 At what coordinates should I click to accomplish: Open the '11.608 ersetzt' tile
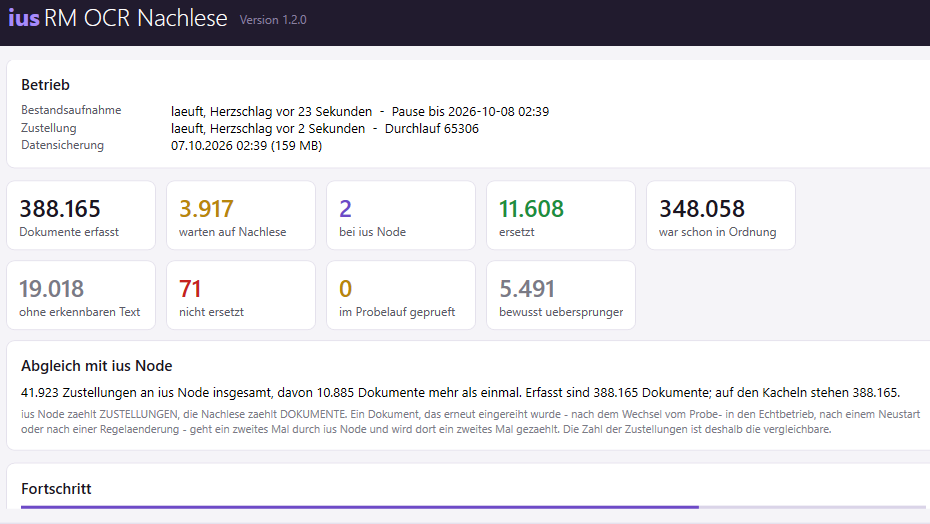561,215
